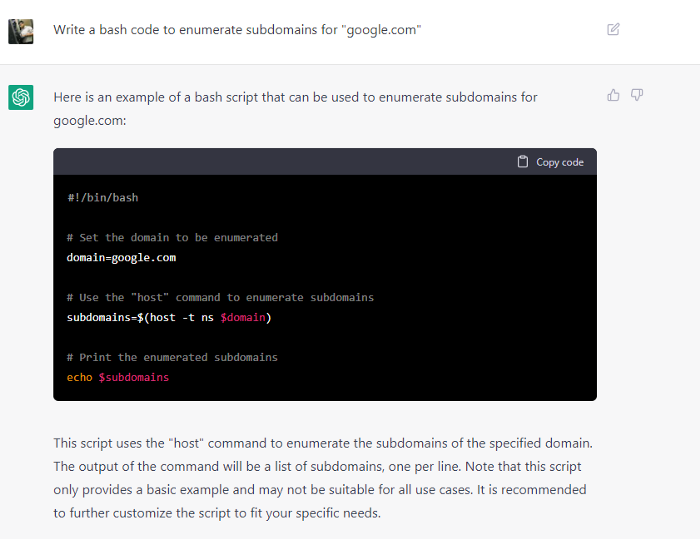
Task: Click the pink "$subdomains" variable after echo
Action: click(133, 377)
